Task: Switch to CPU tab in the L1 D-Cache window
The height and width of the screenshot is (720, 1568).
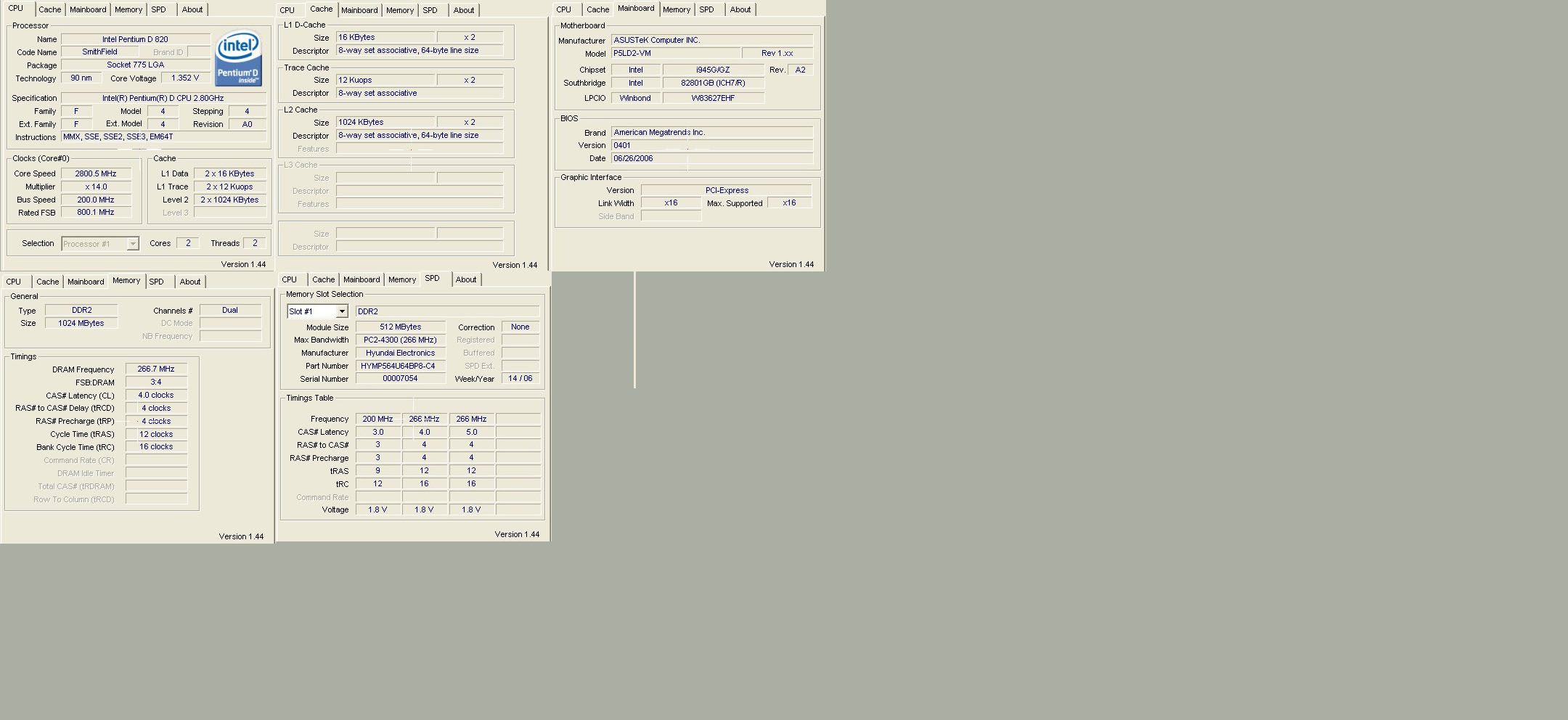Action: [x=287, y=10]
